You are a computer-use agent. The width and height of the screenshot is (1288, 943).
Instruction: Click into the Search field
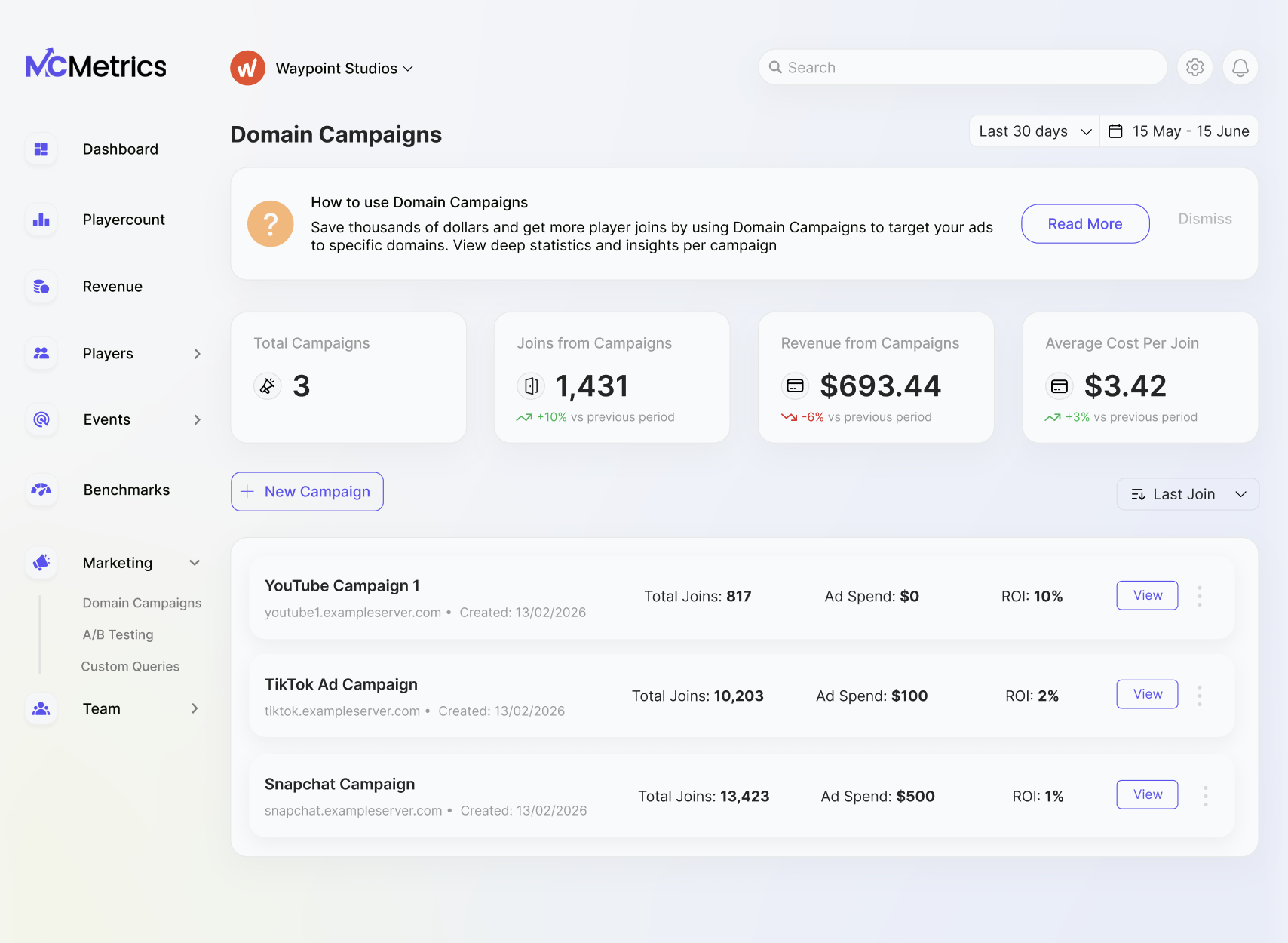coord(962,67)
